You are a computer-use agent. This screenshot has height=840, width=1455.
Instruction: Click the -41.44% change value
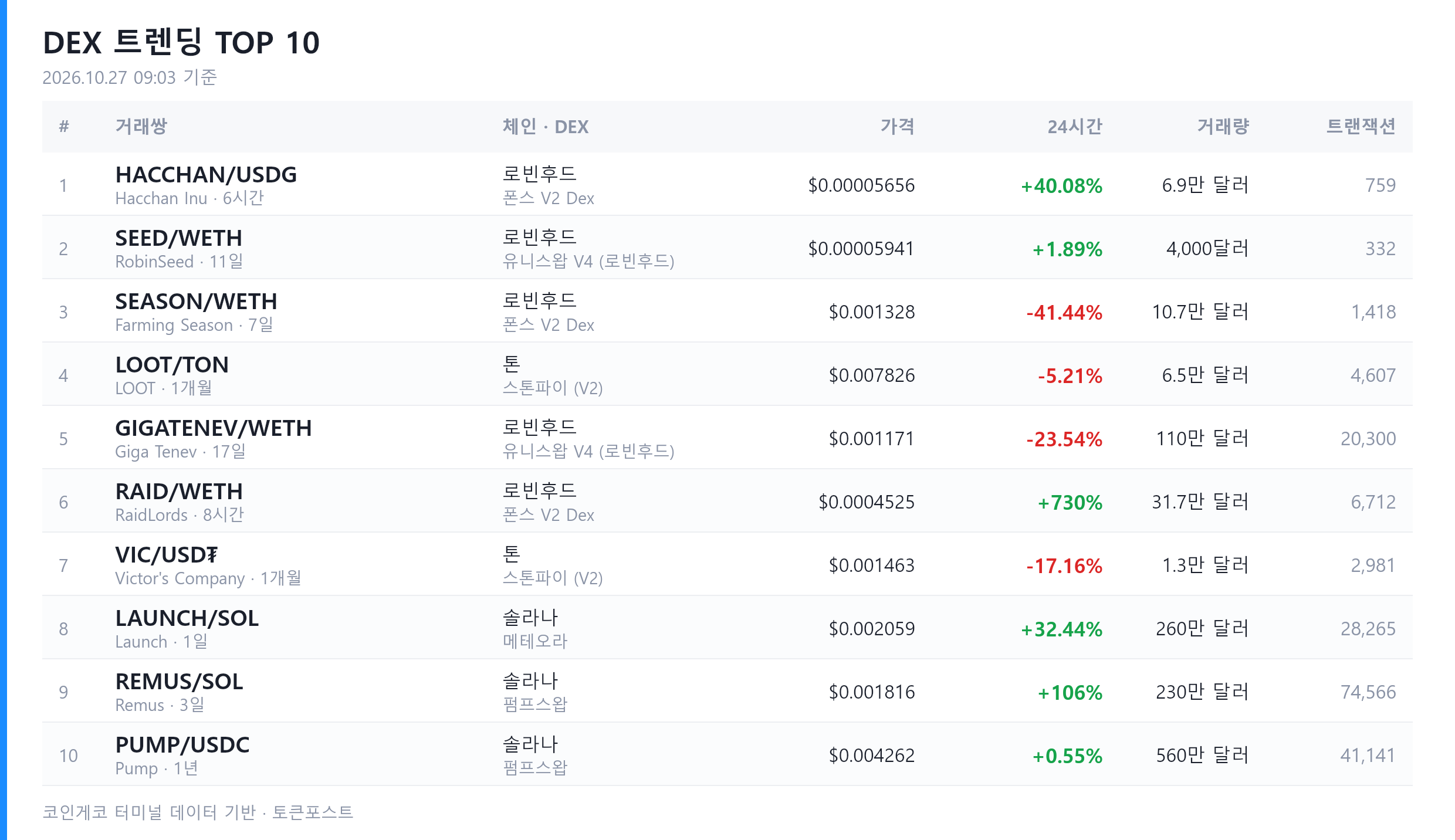pos(1064,313)
